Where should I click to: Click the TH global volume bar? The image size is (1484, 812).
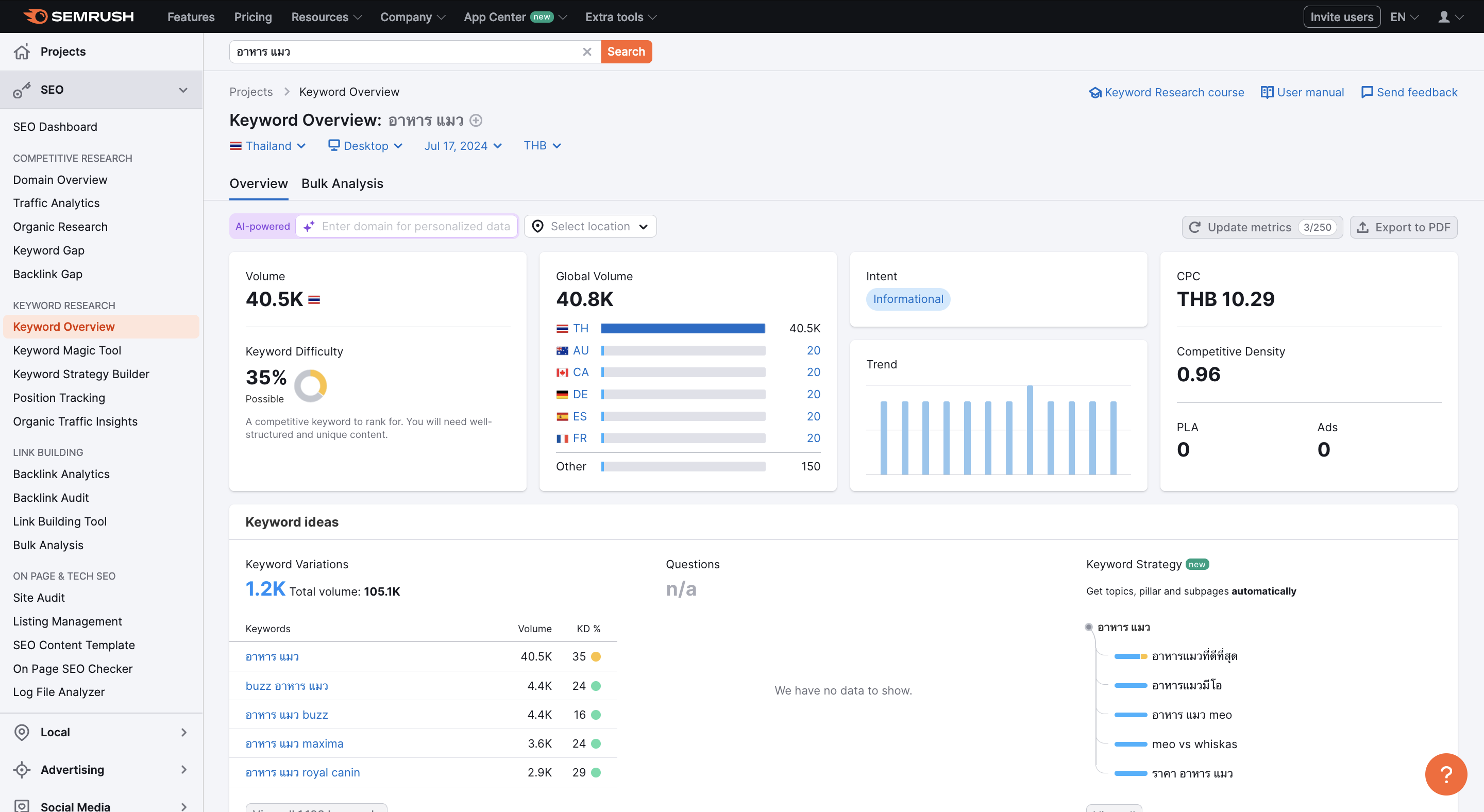(683, 328)
